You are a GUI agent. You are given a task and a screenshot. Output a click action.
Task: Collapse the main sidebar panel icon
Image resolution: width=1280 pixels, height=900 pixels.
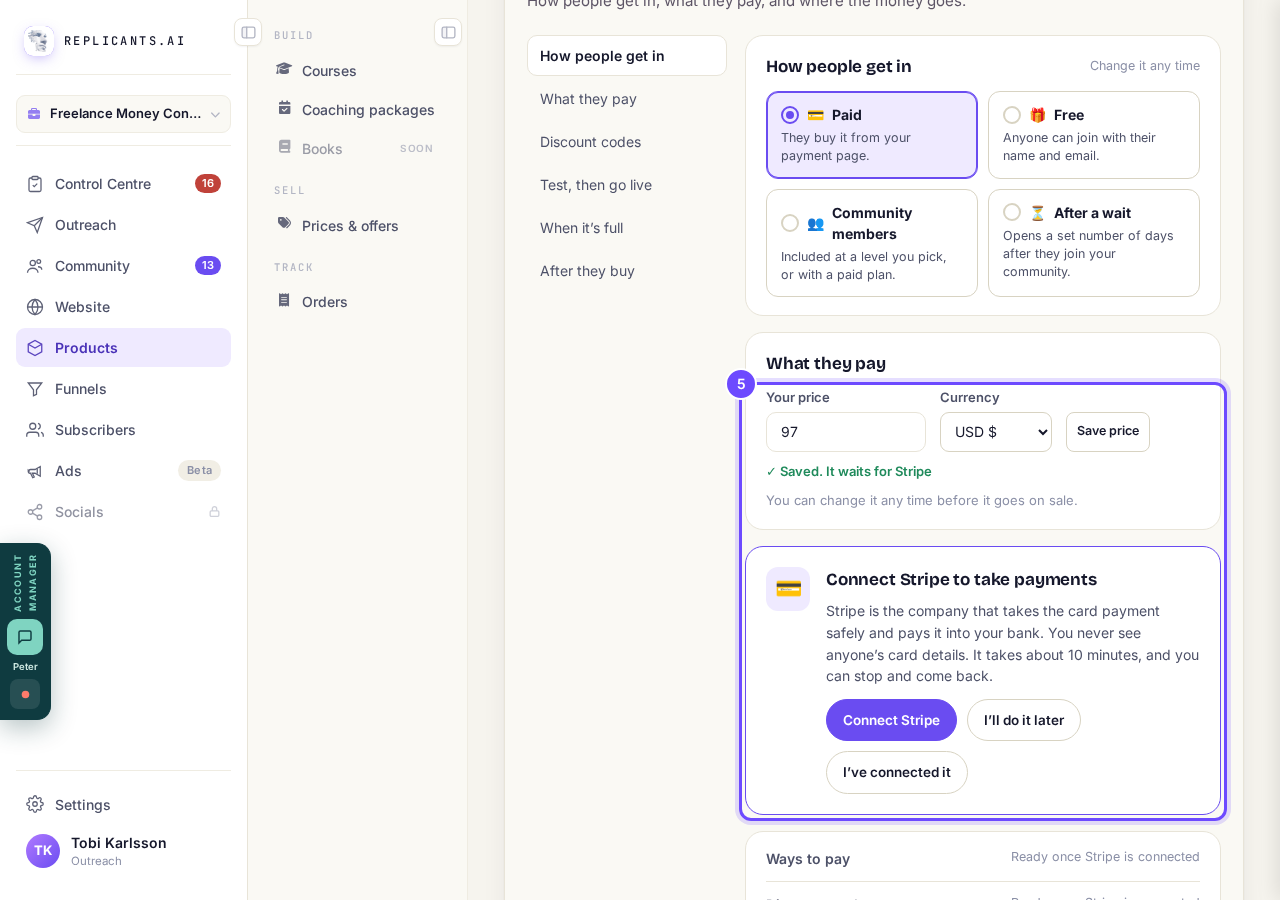248,32
